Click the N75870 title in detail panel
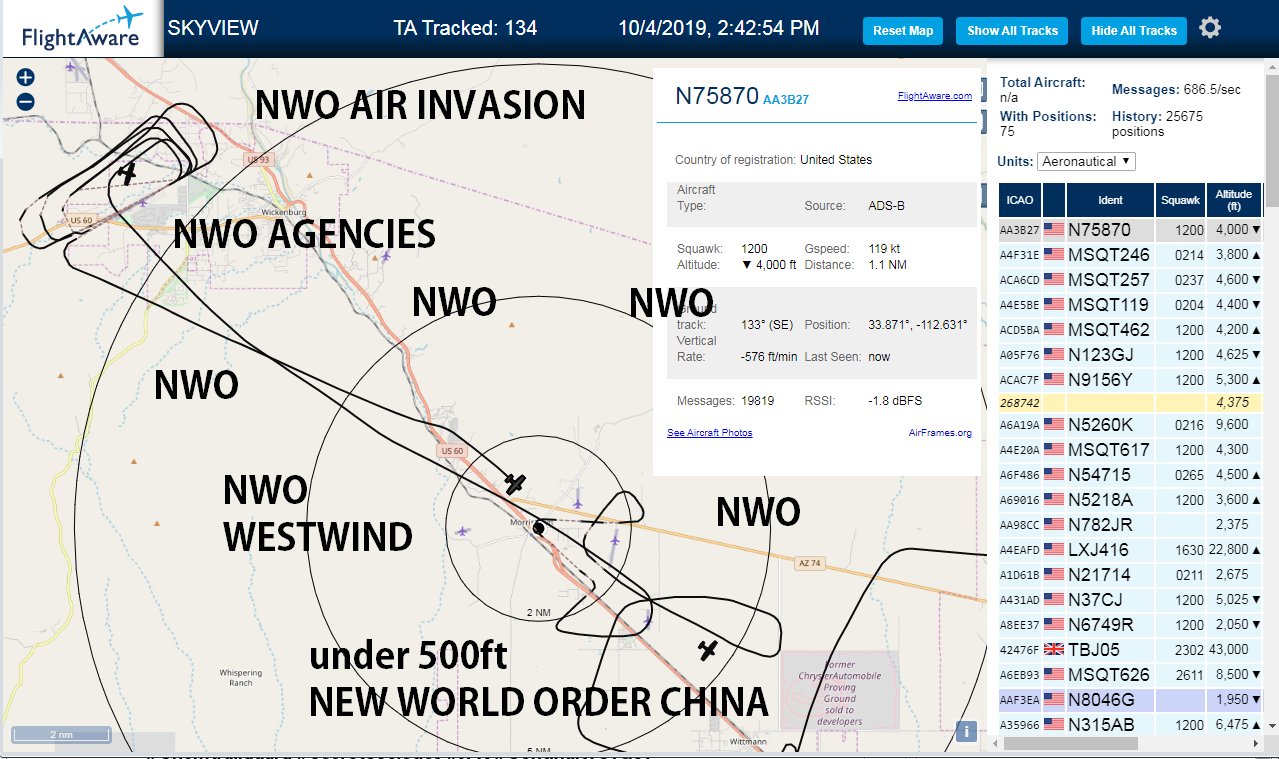The image size is (1279, 759). coord(717,95)
